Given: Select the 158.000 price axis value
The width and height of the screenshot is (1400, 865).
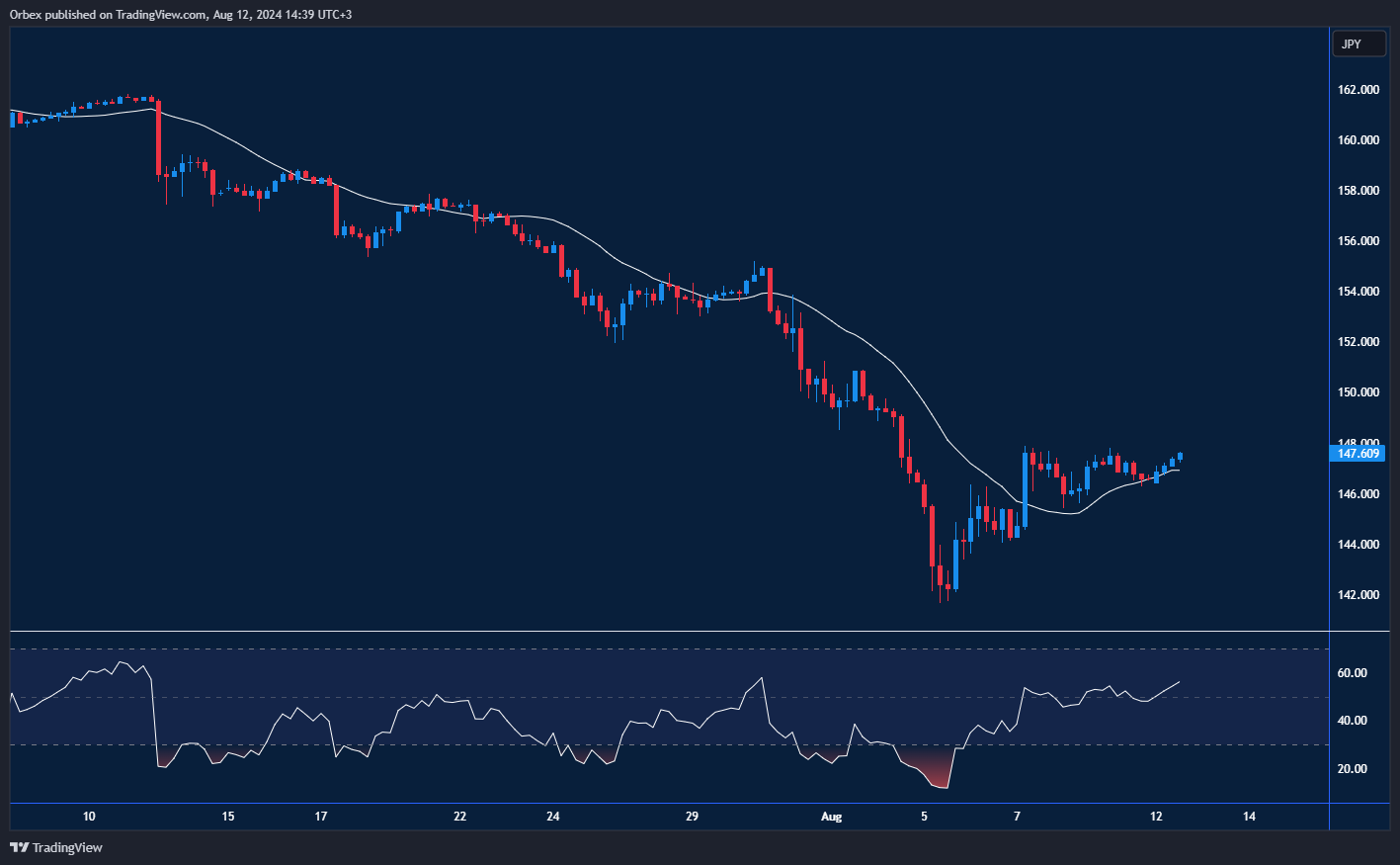Looking at the screenshot, I should click(1359, 191).
